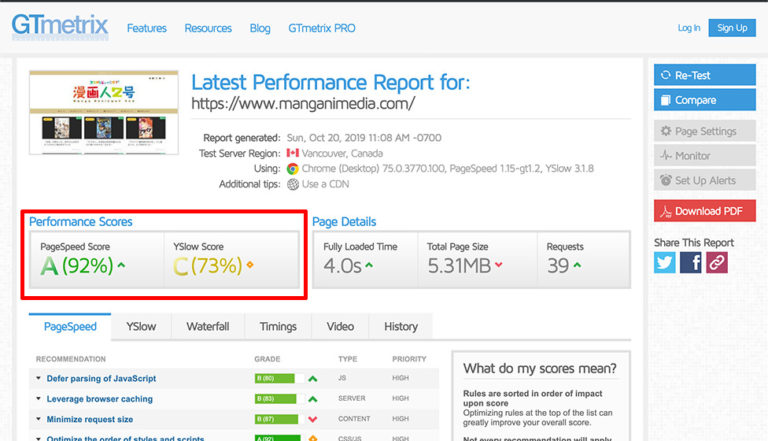Click the PageSpeed Score A (92%) value
768x441 pixels.
click(x=77, y=266)
